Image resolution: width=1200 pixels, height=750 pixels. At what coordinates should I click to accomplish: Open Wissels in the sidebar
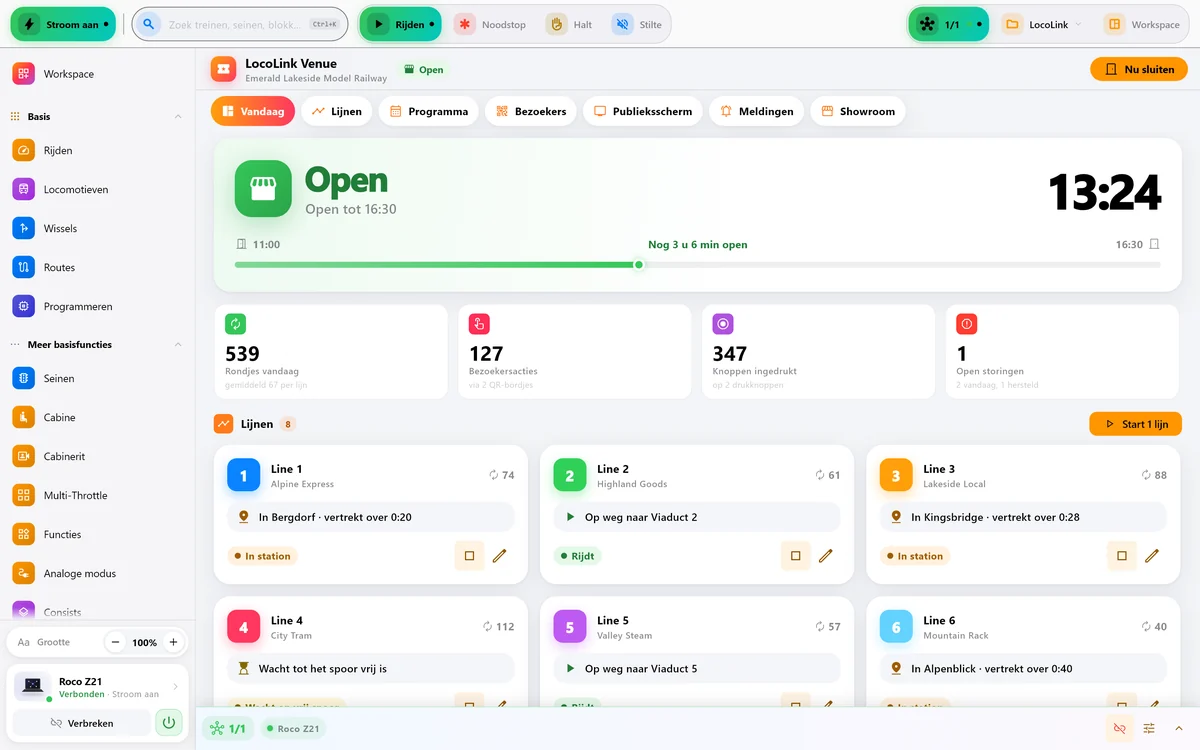(x=97, y=228)
